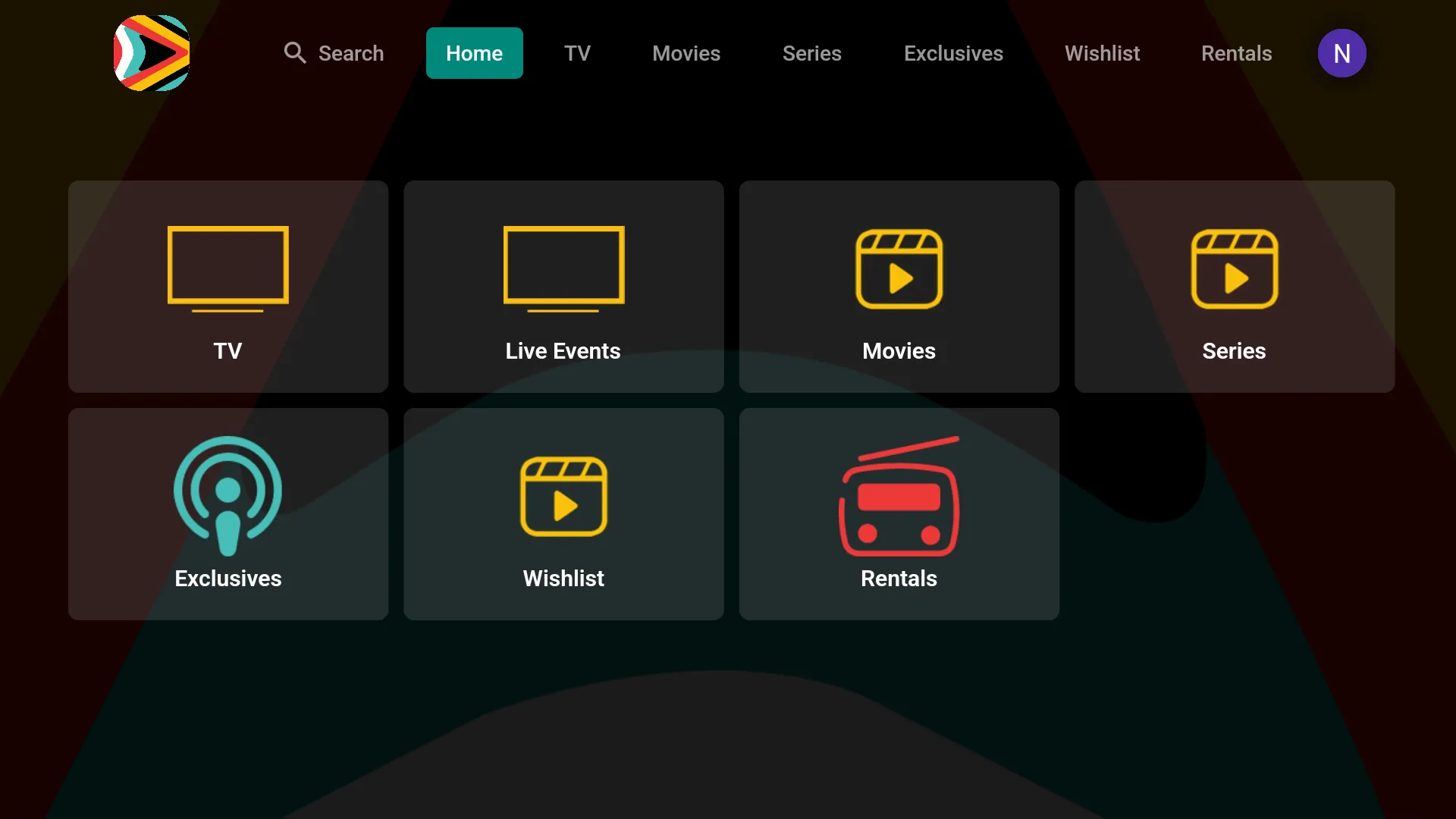Select the Home tab
This screenshot has width=1456, height=819.
click(x=474, y=53)
